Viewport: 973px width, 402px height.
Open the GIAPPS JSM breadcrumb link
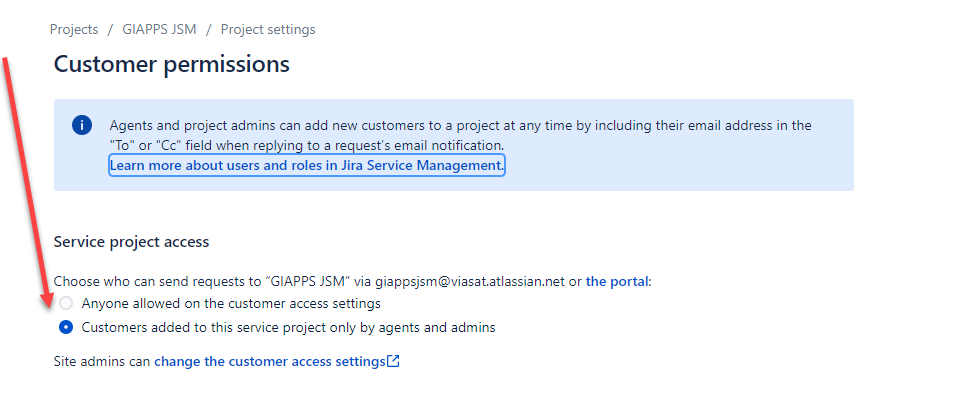pos(158,29)
